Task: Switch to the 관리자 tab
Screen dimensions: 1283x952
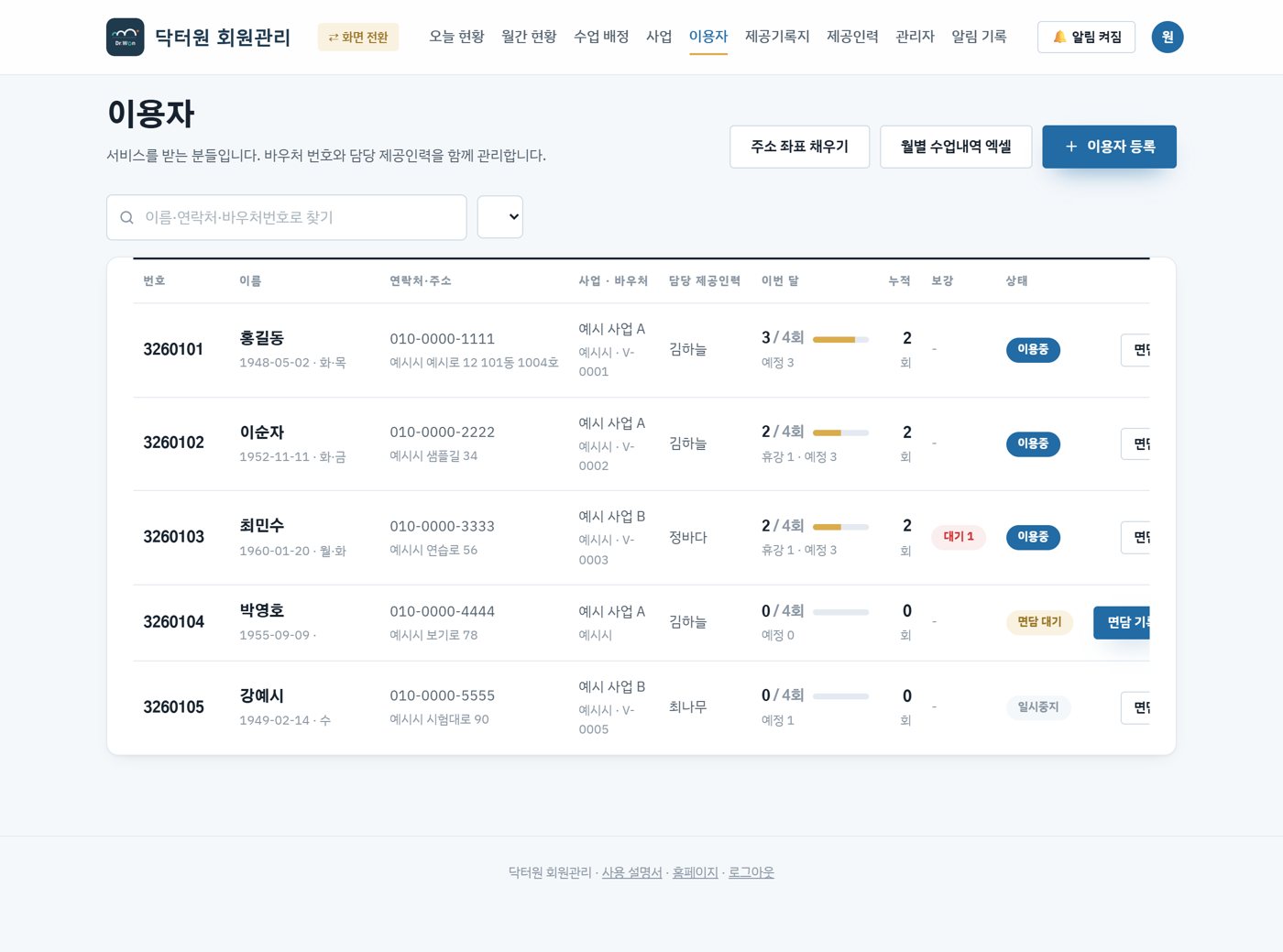Action: 915,37
